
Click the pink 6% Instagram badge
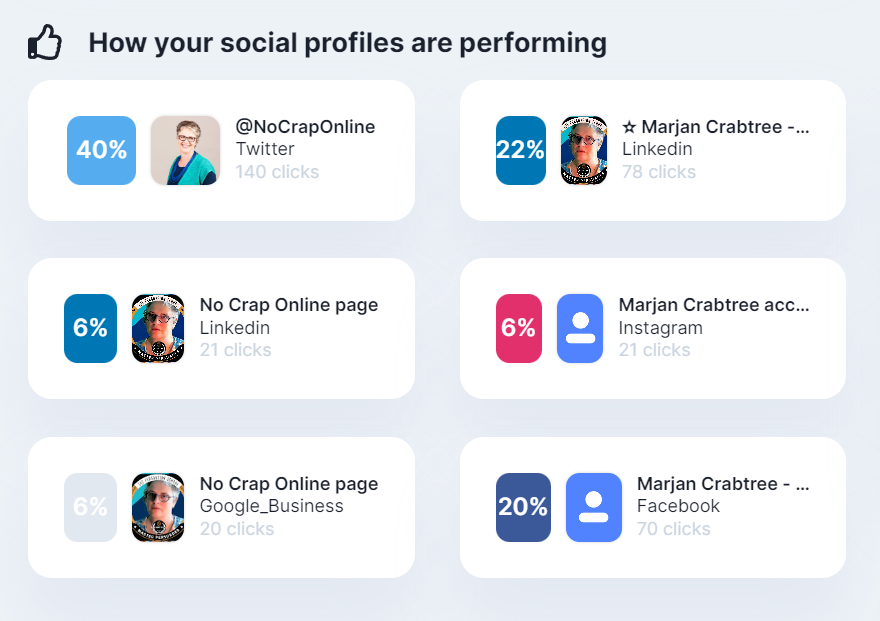point(519,328)
